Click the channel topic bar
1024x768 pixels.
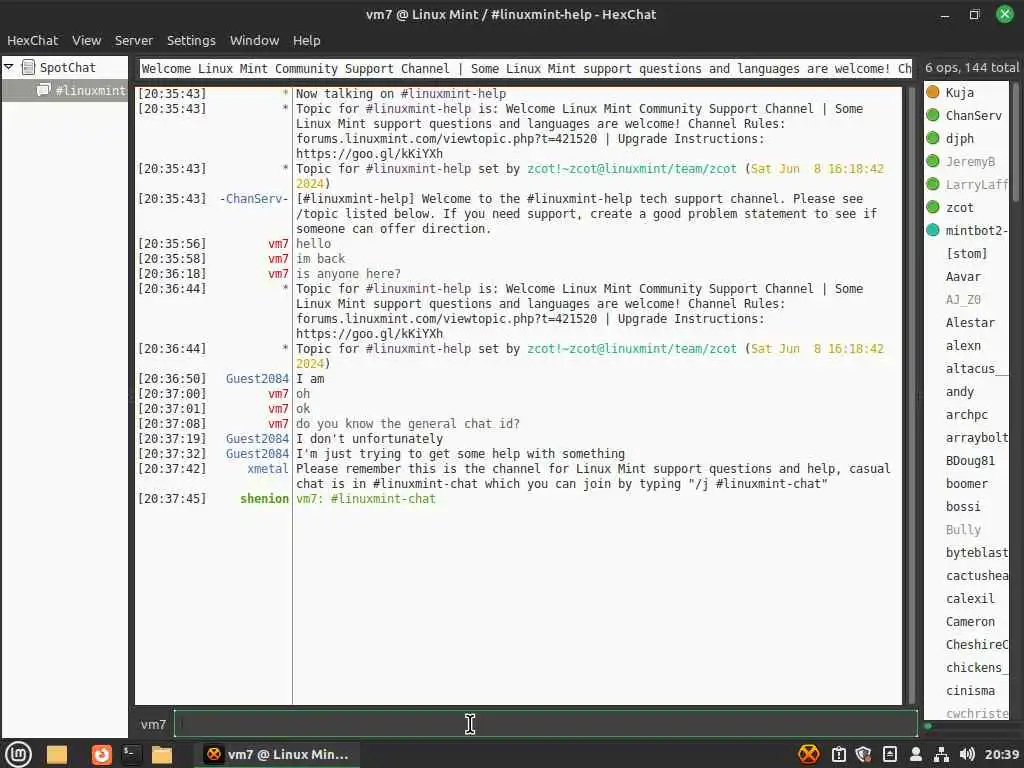[x=526, y=69]
